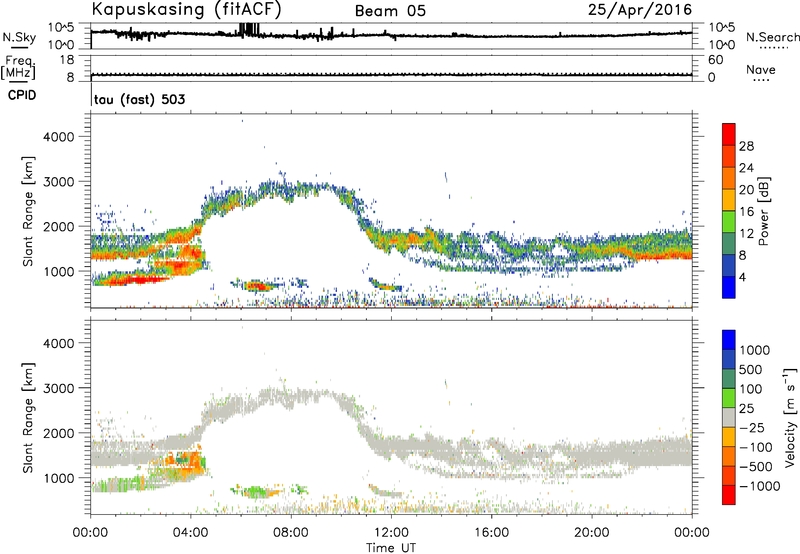The width and height of the screenshot is (800, 554).
Task: Click the Time UT axis label
Action: pos(391,548)
